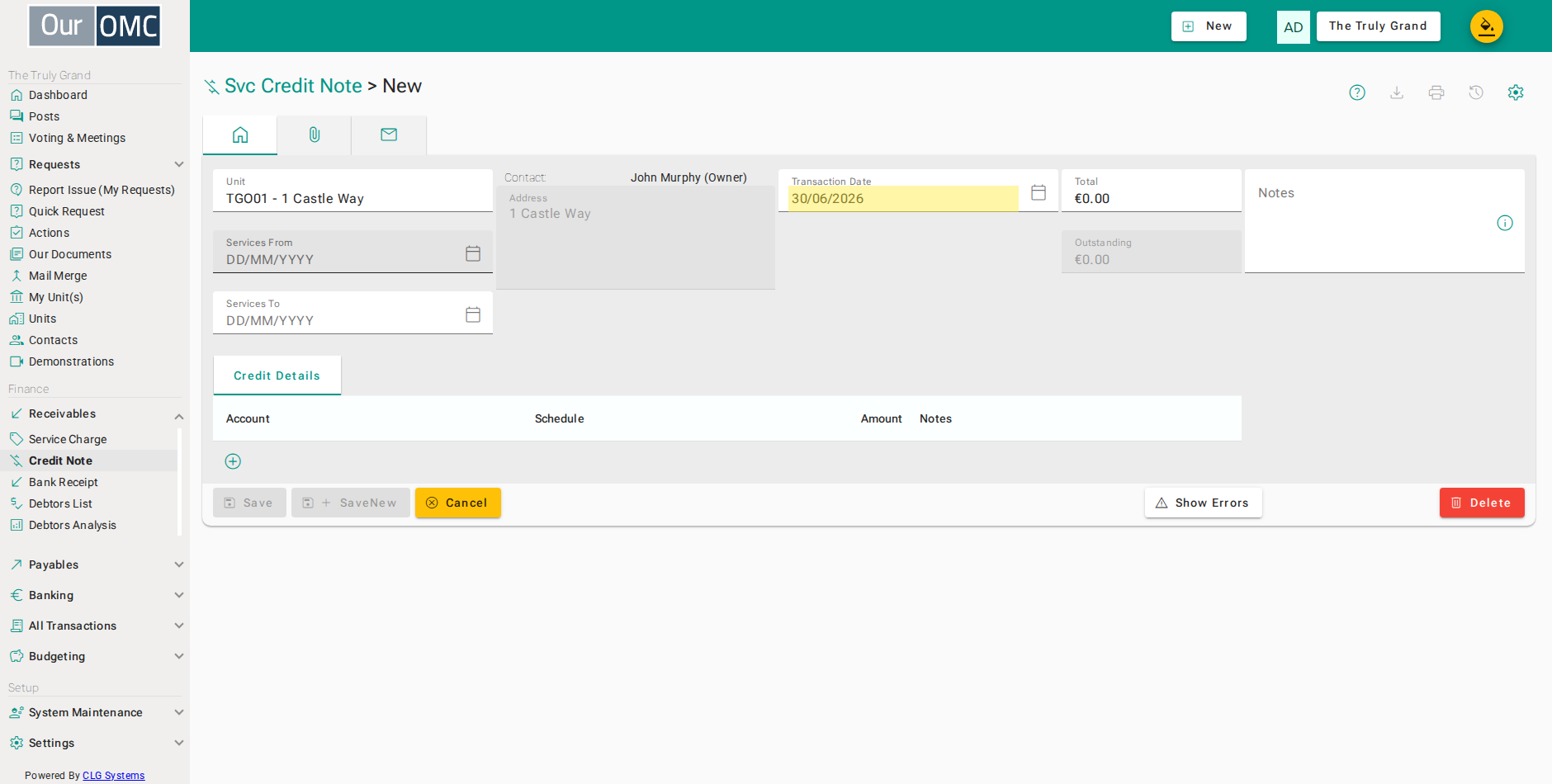Open Services To calendar picker
Image resolution: width=1552 pixels, height=784 pixels.
(x=473, y=314)
